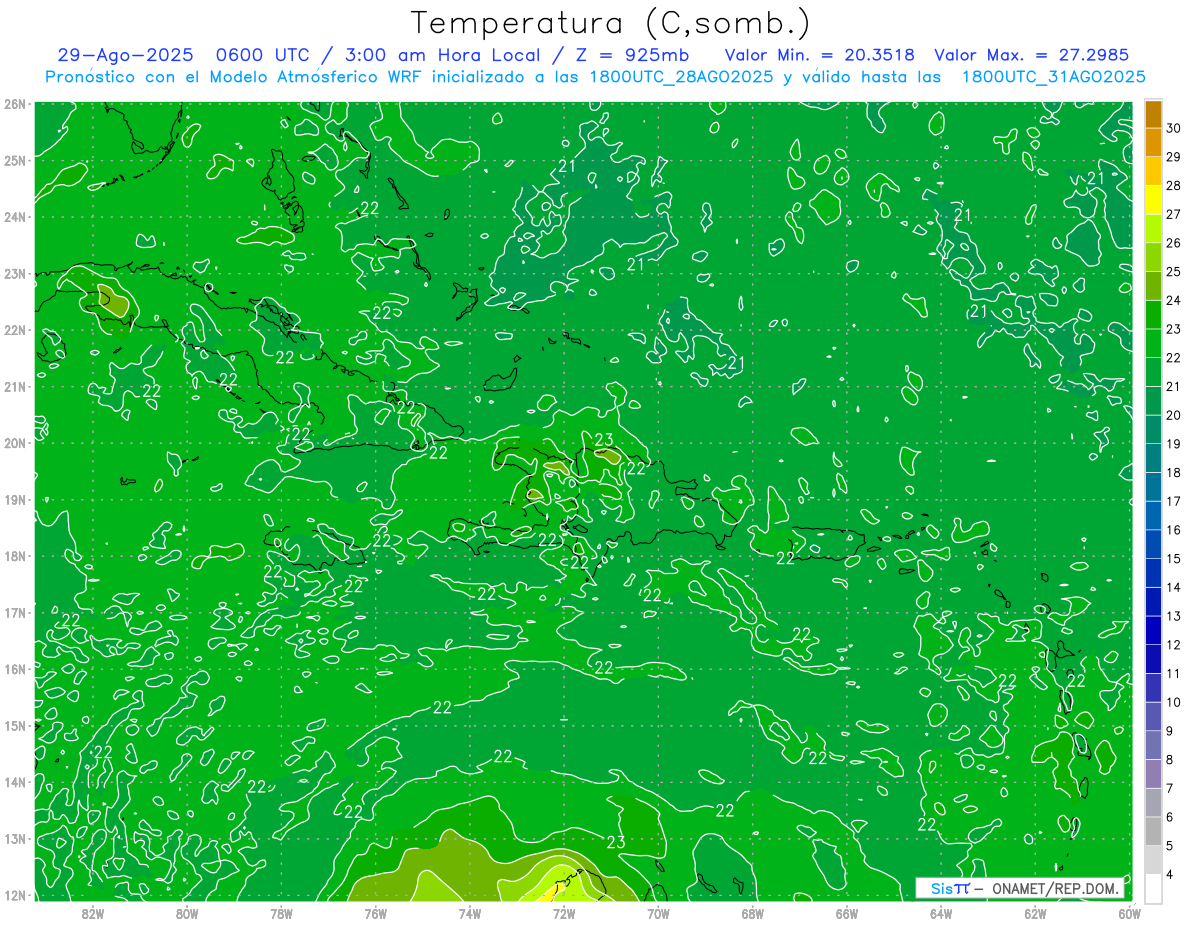The width and height of the screenshot is (1200, 927).
Task: Click the green legend band between 22 and 23
Action: [x=1153, y=343]
